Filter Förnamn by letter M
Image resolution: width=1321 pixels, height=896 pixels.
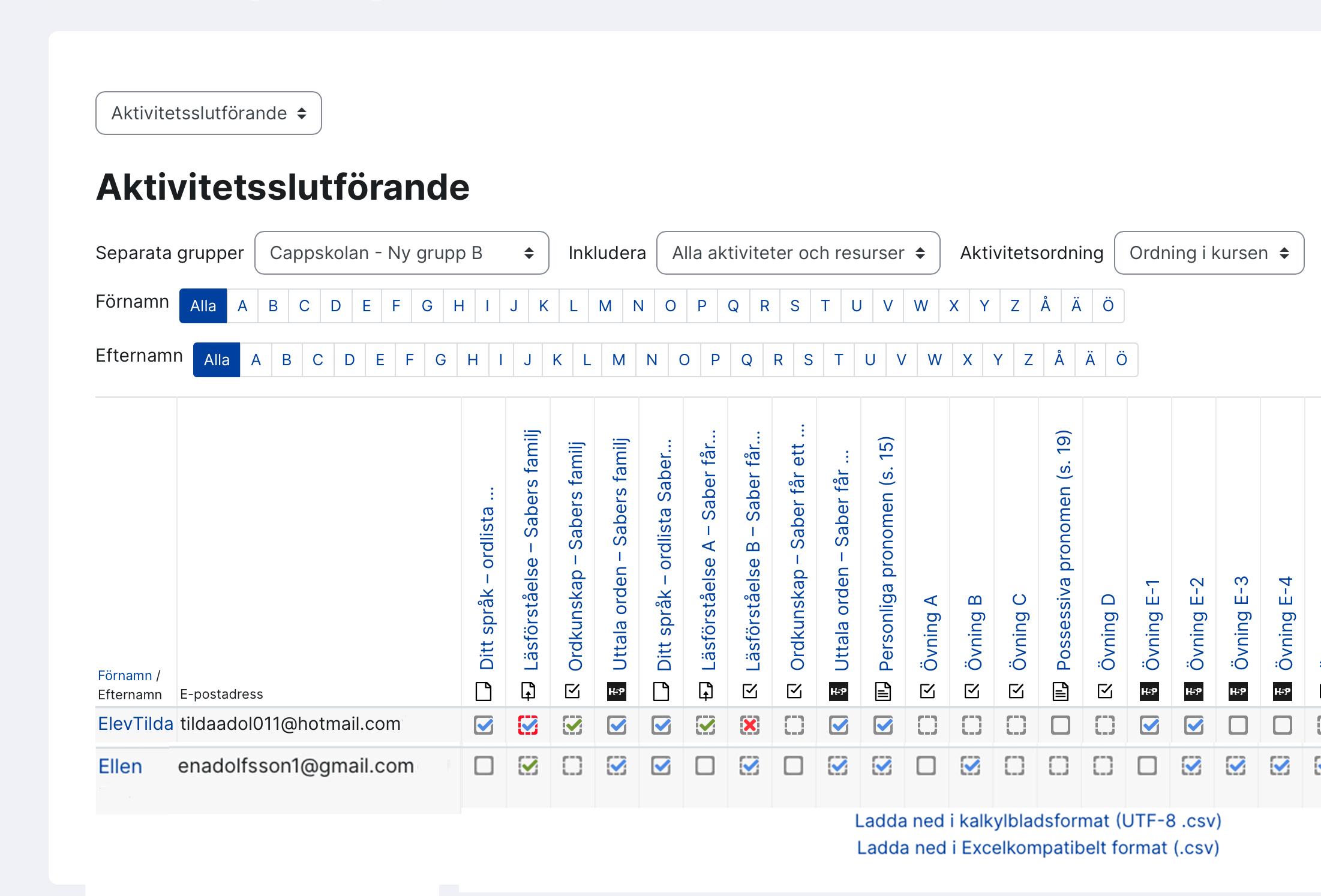(605, 306)
